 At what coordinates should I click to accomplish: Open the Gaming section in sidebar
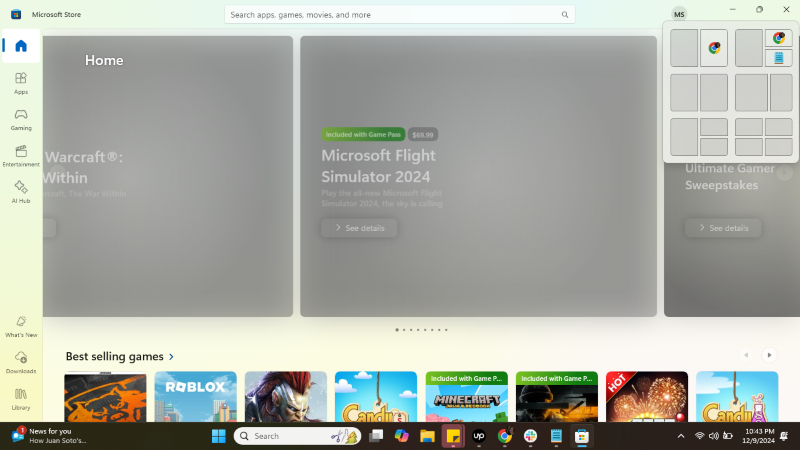pos(21,119)
